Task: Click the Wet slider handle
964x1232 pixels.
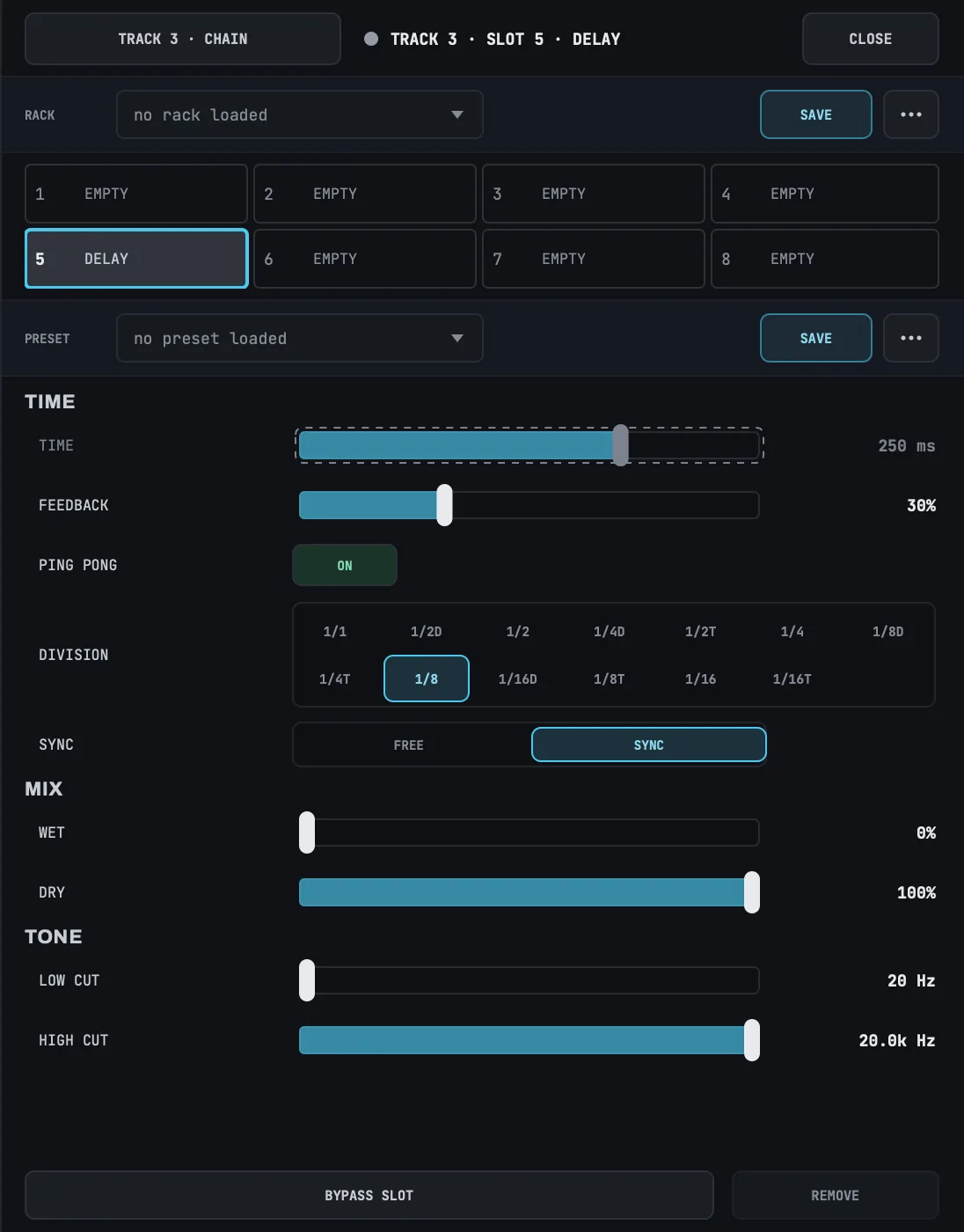Action: (307, 832)
